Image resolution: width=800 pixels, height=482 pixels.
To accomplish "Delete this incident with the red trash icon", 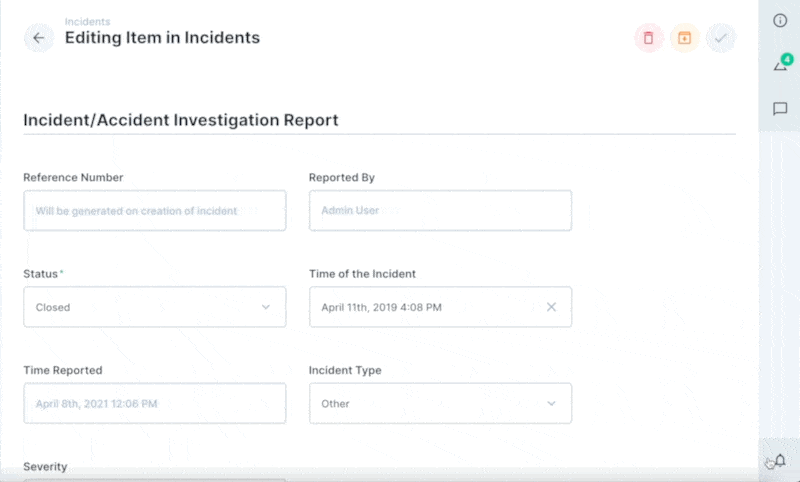I will [x=648, y=38].
